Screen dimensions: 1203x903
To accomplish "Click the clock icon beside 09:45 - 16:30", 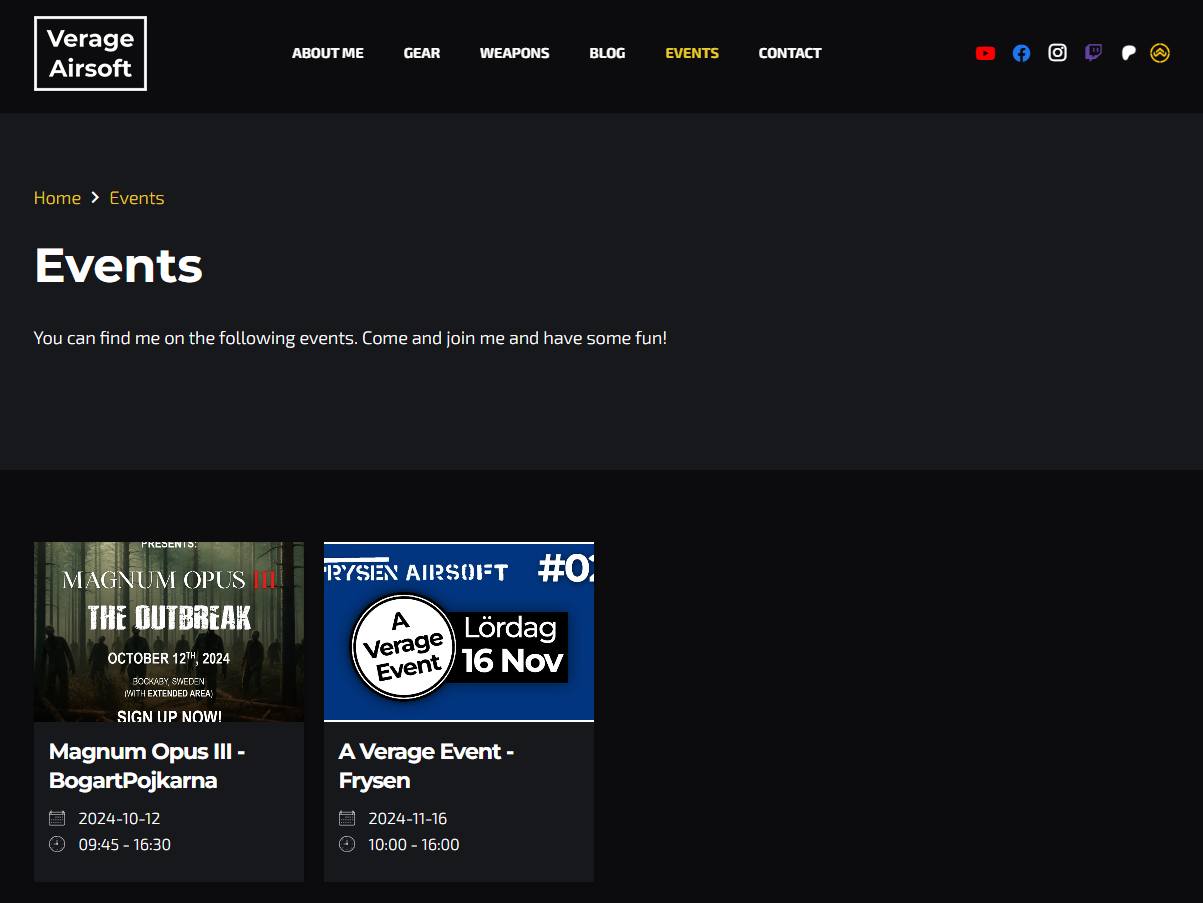I will (57, 844).
